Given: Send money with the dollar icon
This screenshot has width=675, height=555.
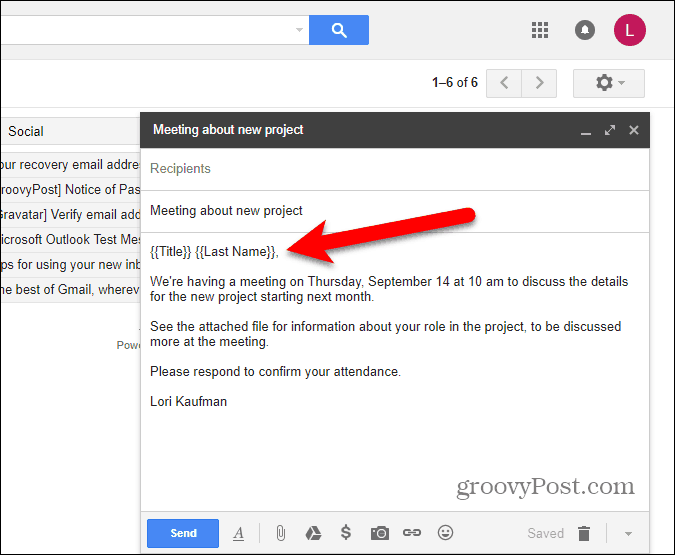Looking at the screenshot, I should pos(346,533).
